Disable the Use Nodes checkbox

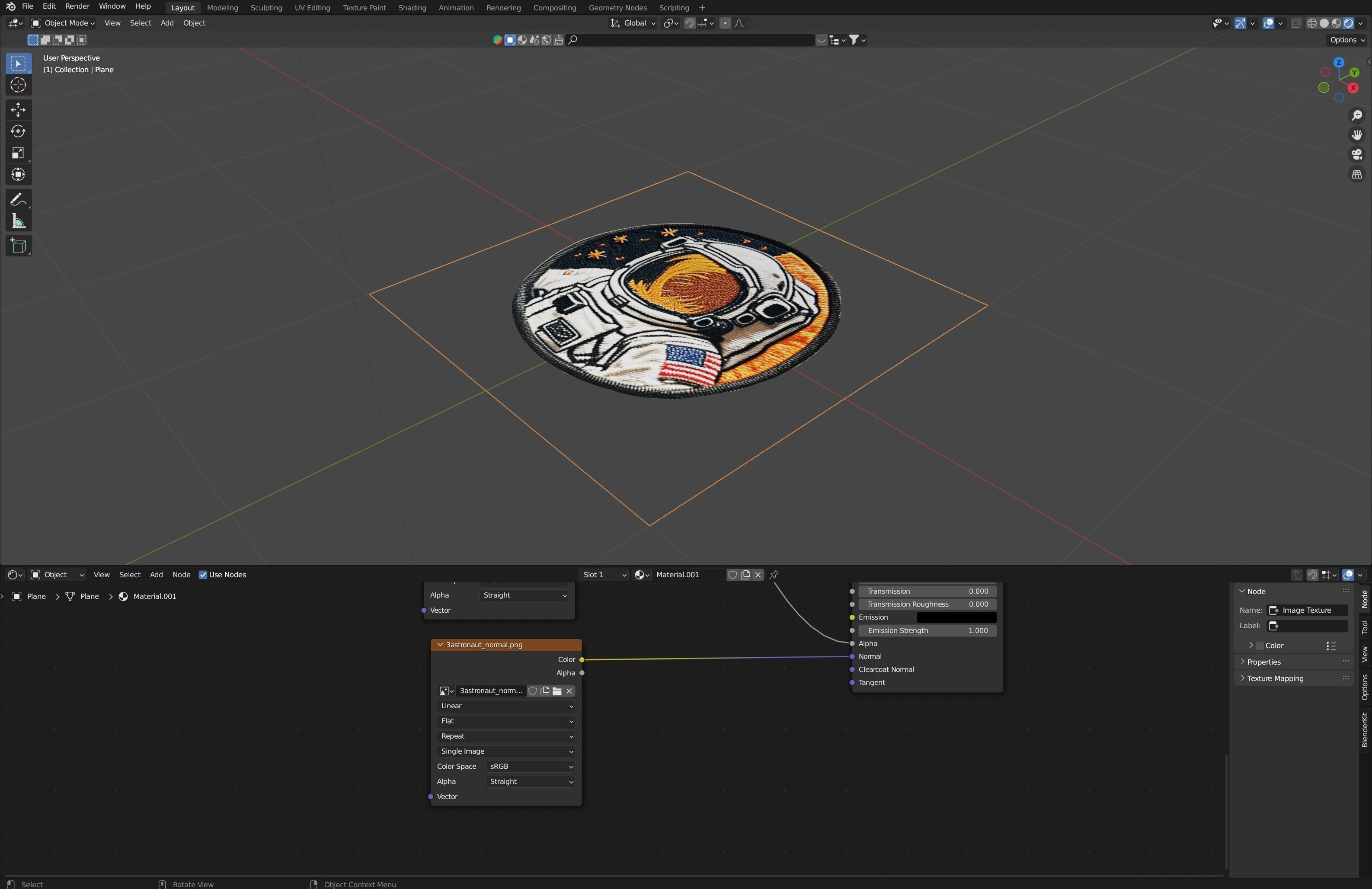pos(203,575)
